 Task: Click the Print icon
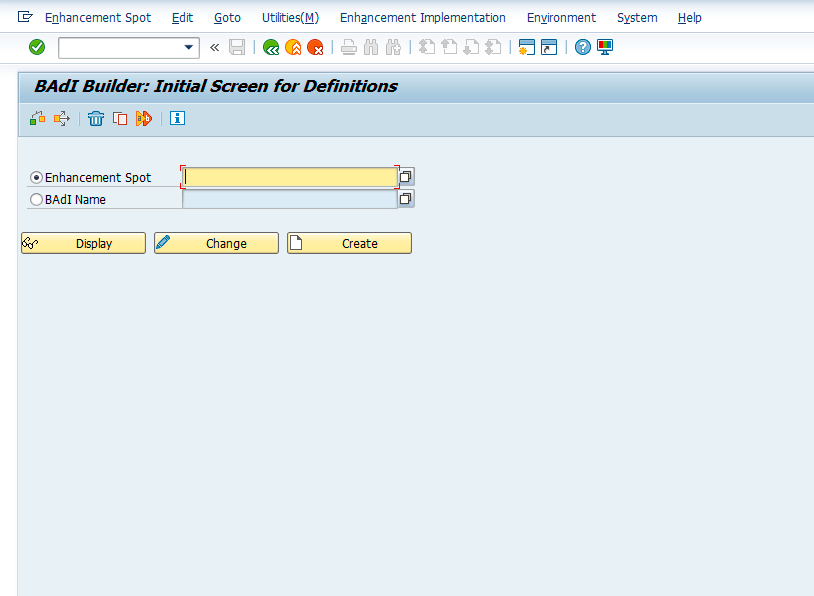pos(349,47)
